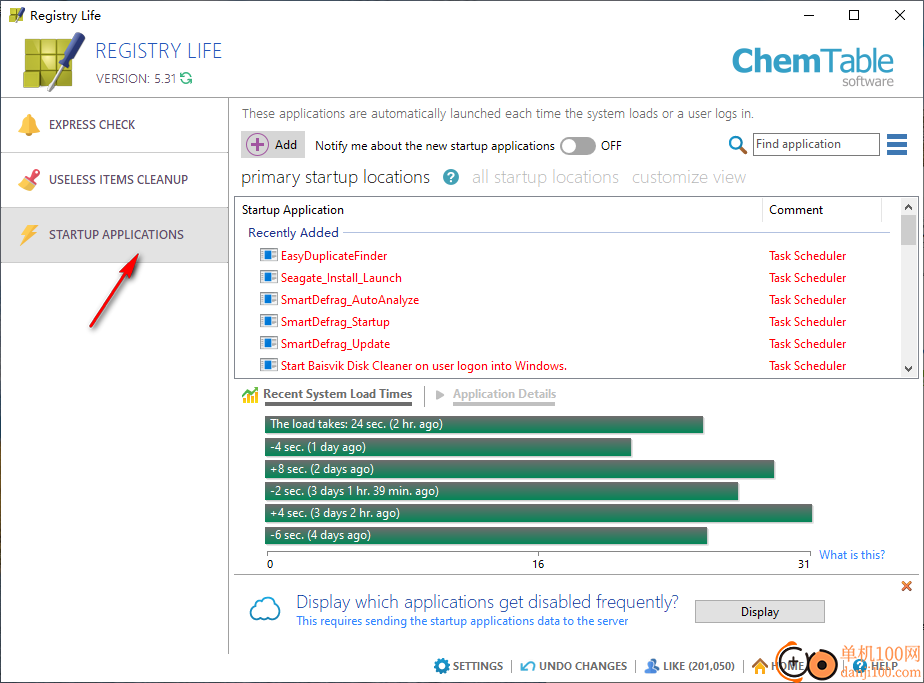Click the help question mark beside primary startup locations
This screenshot has width=924, height=683.
451,177
